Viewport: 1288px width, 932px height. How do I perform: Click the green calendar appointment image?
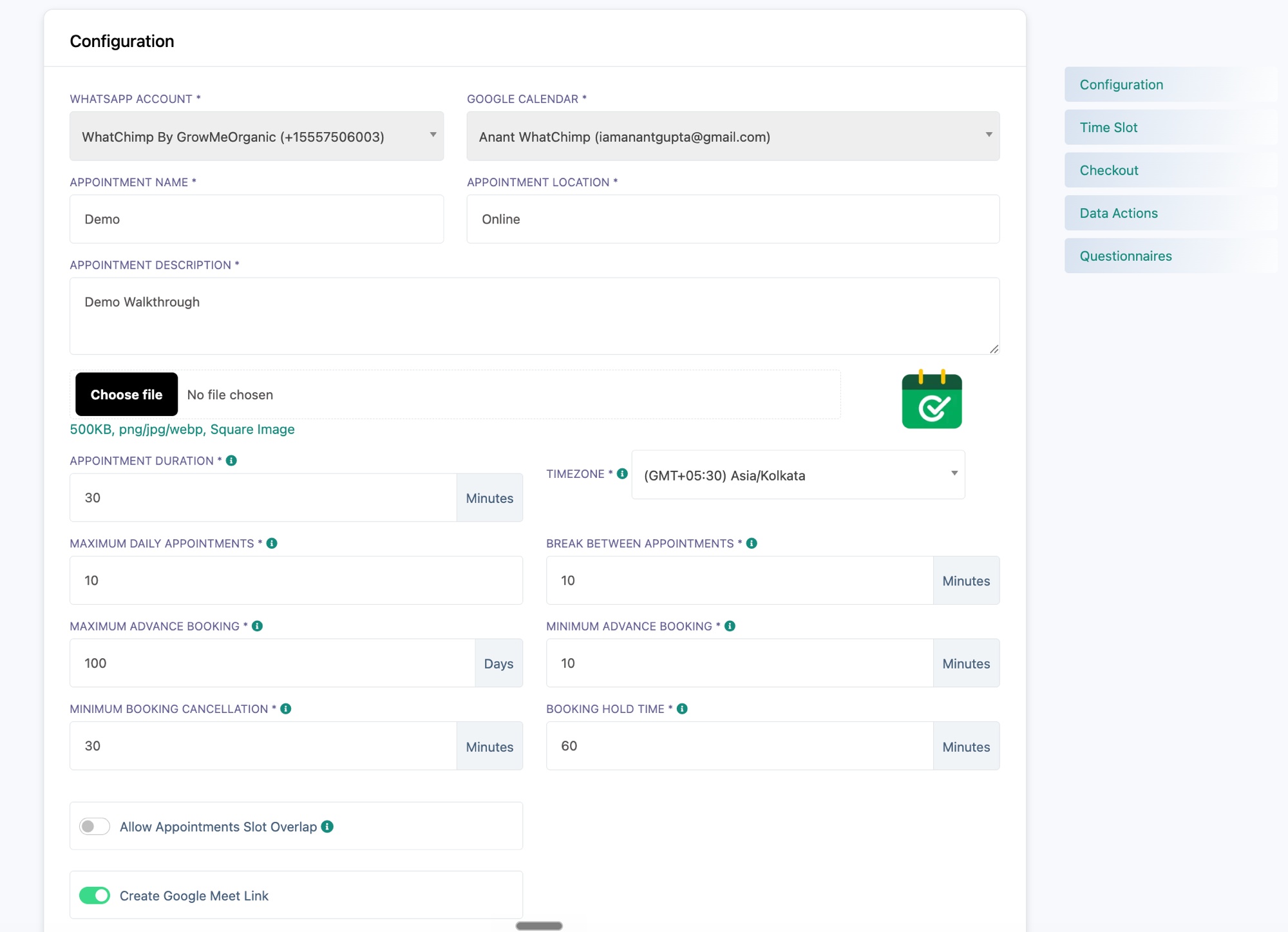click(x=932, y=399)
